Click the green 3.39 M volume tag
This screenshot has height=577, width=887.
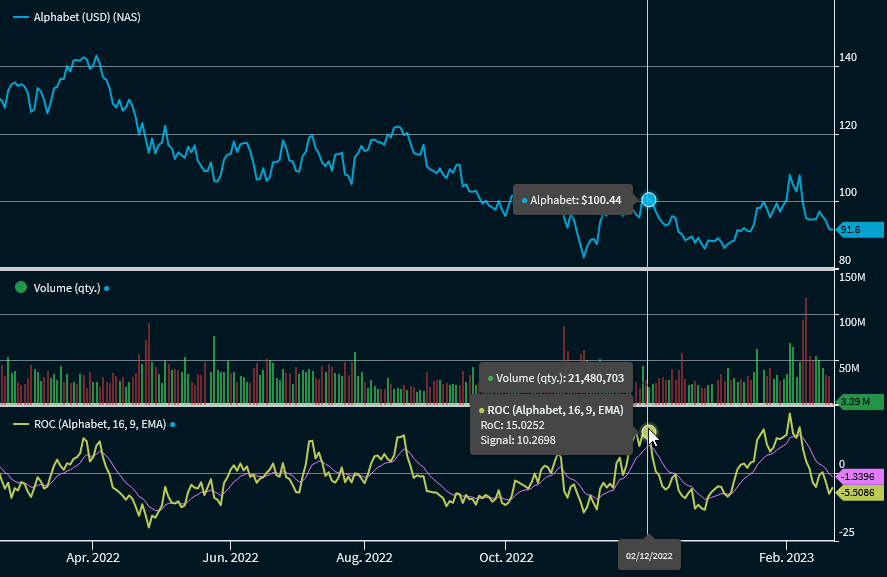(x=857, y=402)
